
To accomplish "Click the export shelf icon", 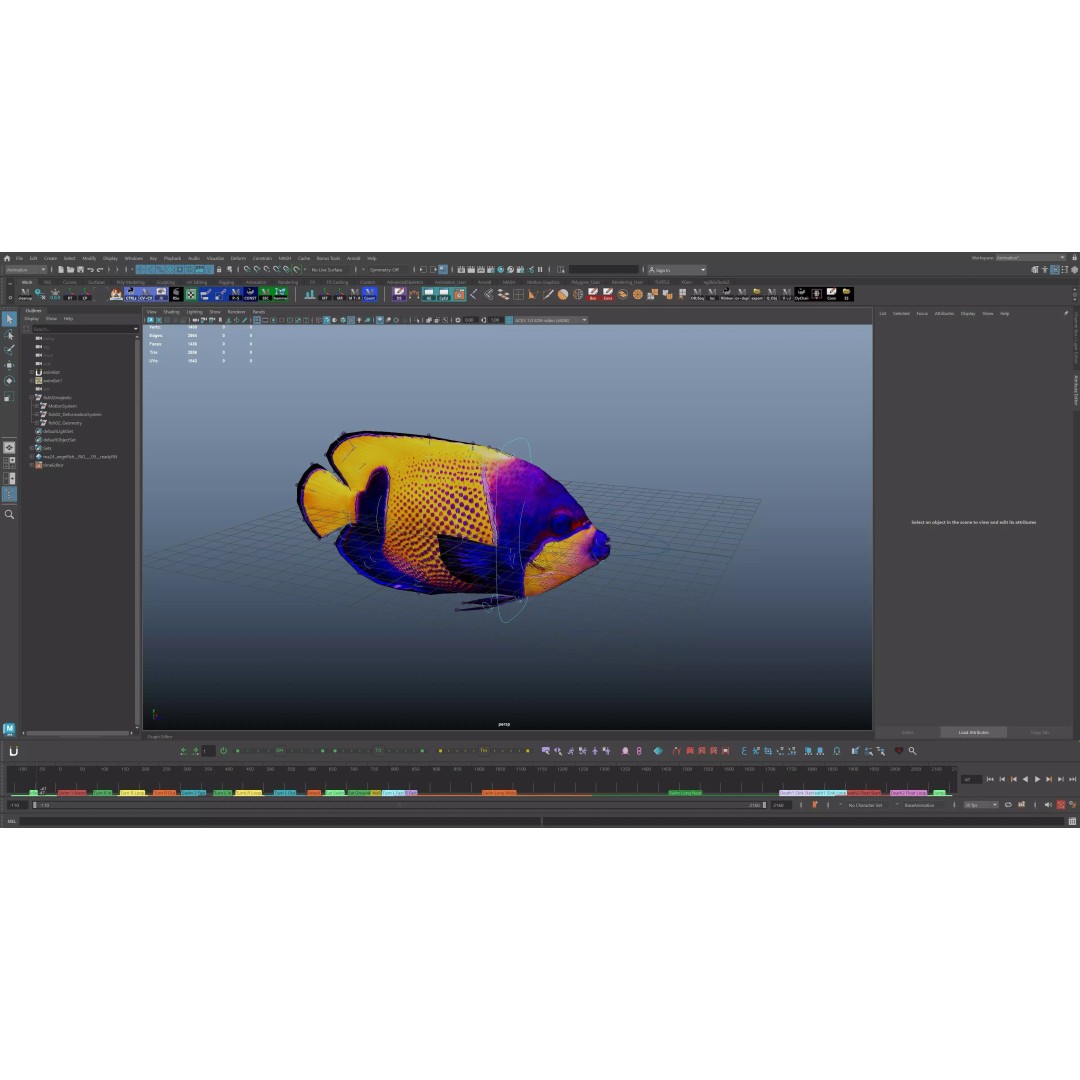I will coord(756,294).
